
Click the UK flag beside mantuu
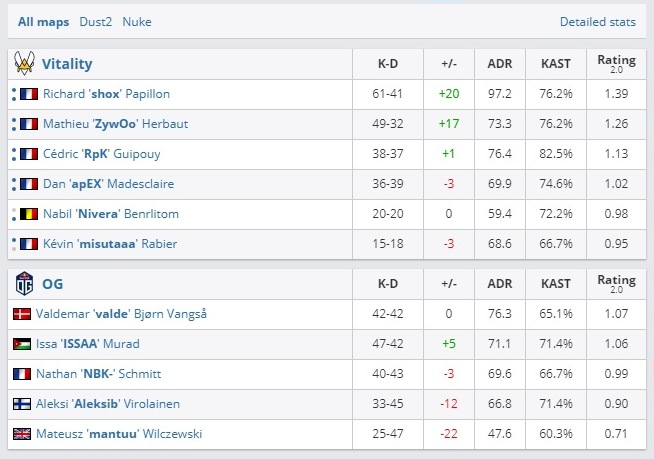click(21, 434)
